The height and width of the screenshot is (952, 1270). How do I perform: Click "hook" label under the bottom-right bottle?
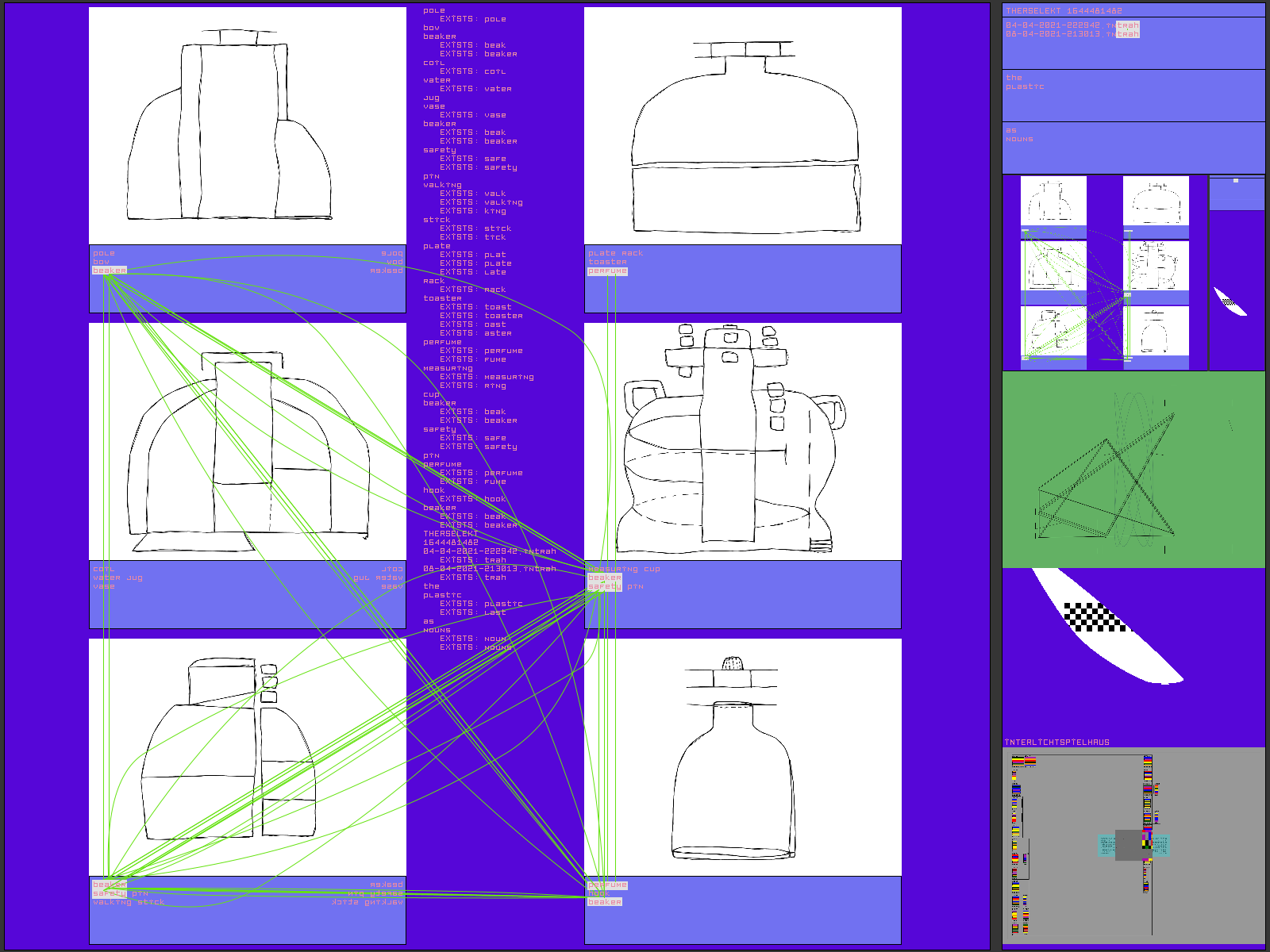pos(598,893)
